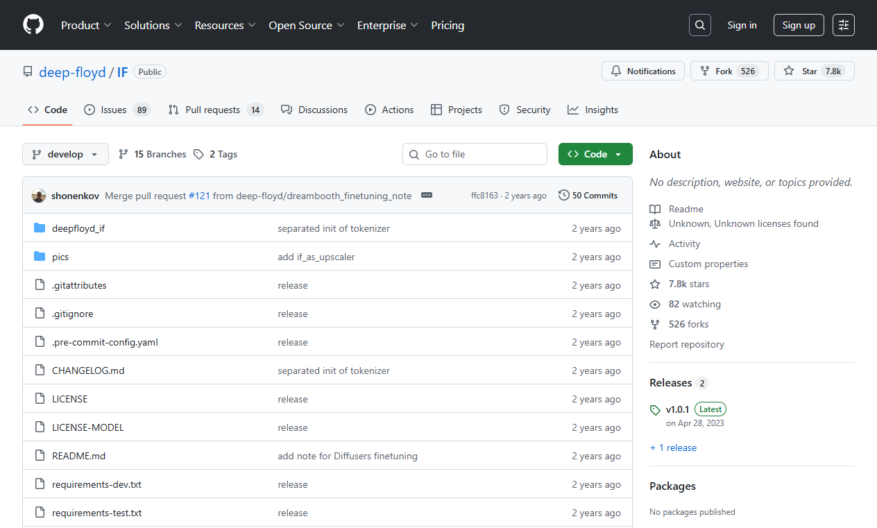This screenshot has height=528, width=877.
Task: Click the Sign in link
Action: [742, 25]
